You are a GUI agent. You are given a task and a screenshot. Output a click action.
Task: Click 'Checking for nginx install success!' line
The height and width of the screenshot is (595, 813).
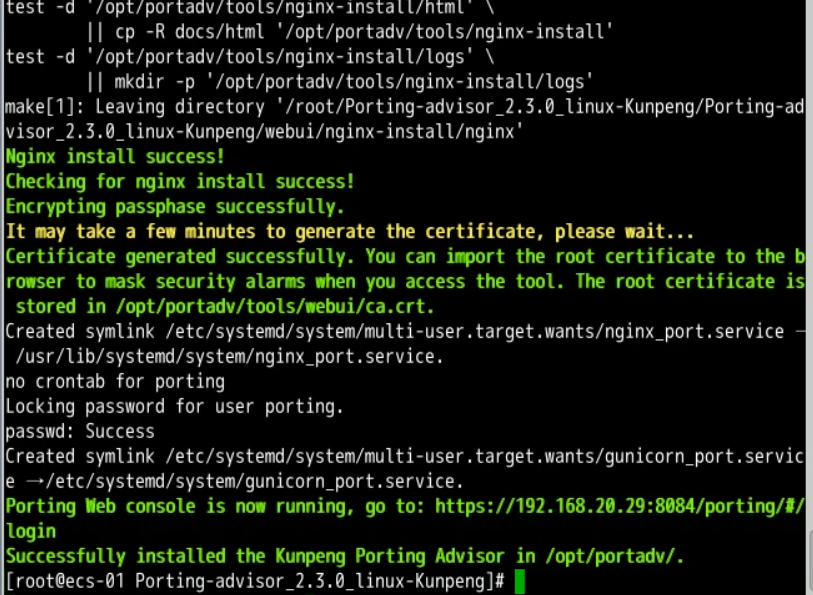pyautogui.click(x=179, y=181)
